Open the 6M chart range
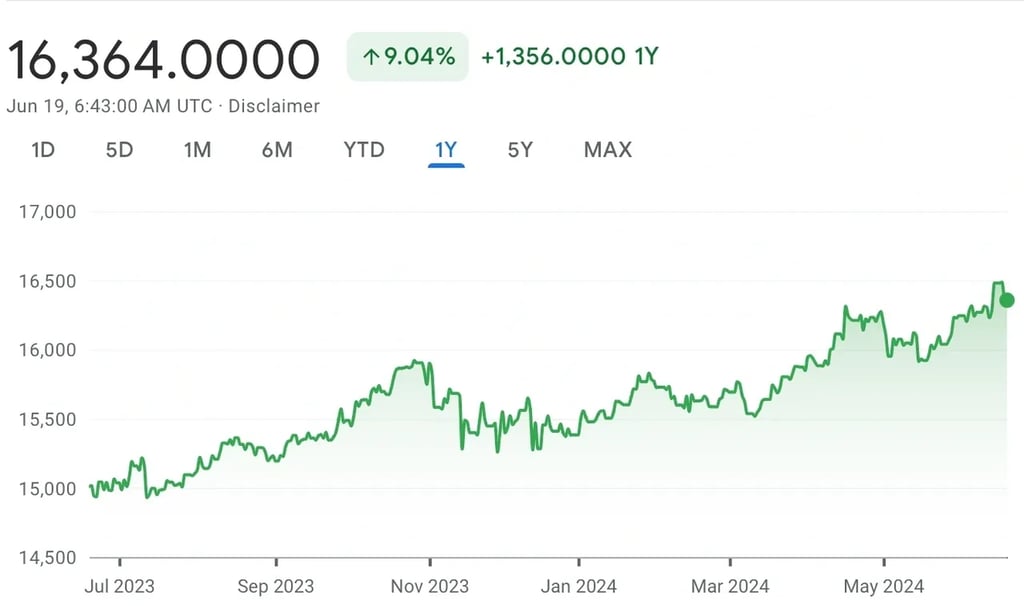Image resolution: width=1024 pixels, height=606 pixels. click(277, 150)
